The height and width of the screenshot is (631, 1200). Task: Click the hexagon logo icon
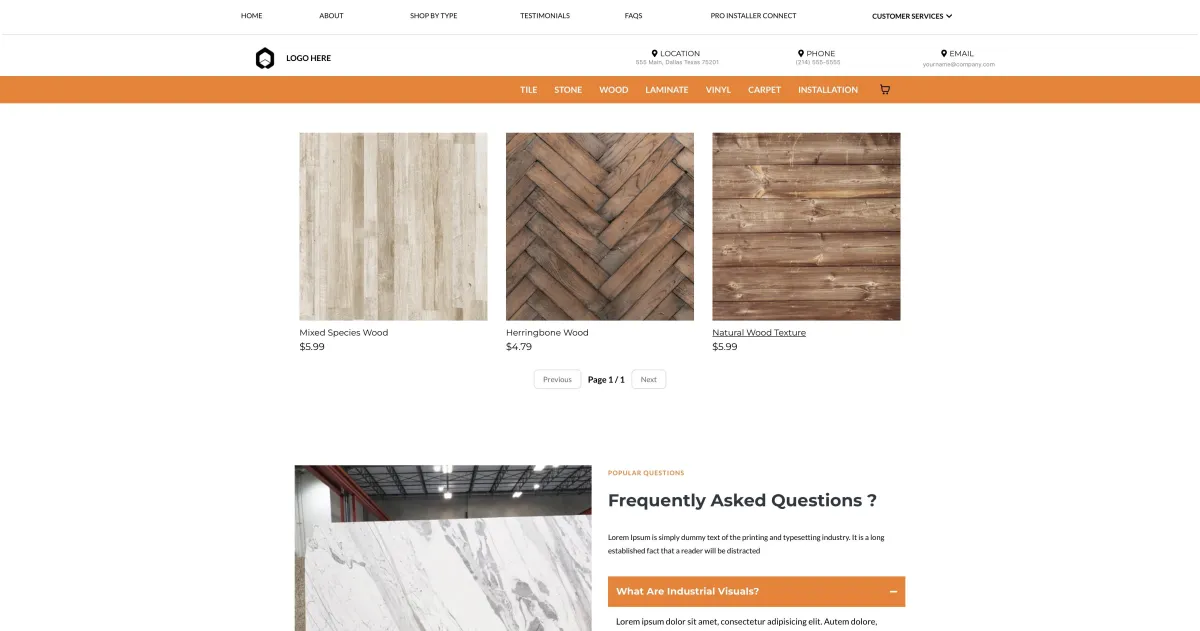click(x=264, y=58)
